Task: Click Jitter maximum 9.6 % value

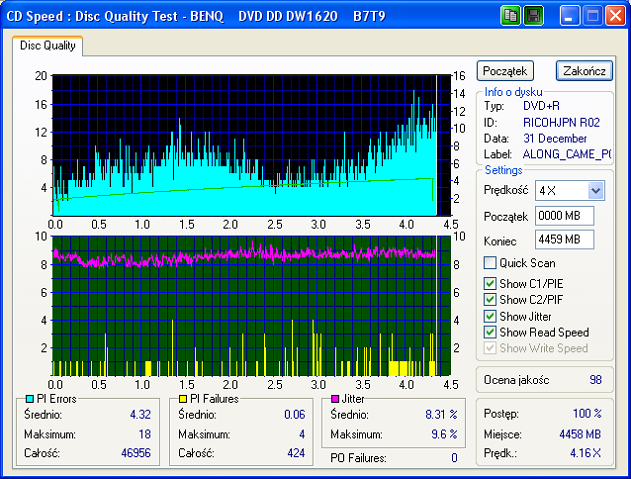Action: pyautogui.click(x=444, y=434)
